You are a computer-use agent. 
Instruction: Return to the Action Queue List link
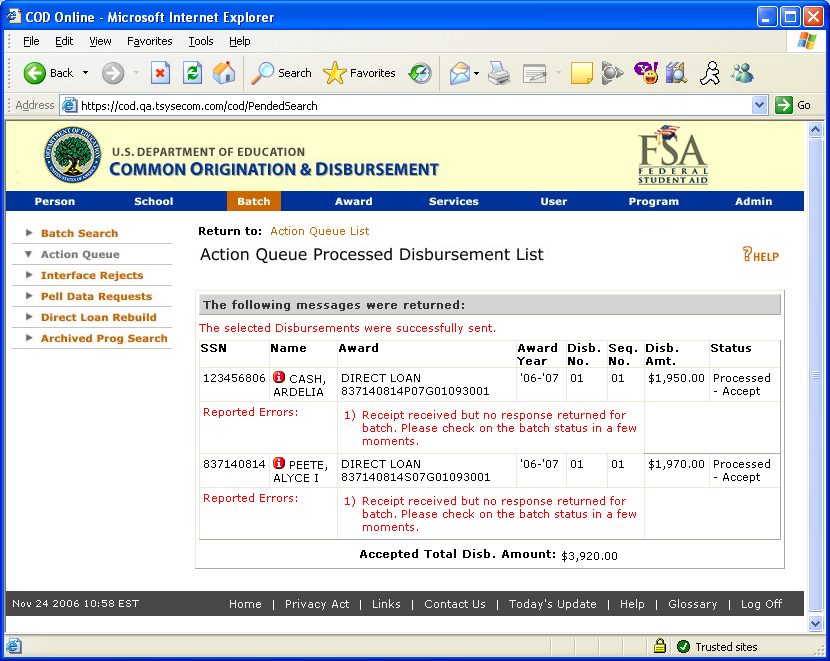[x=319, y=231]
